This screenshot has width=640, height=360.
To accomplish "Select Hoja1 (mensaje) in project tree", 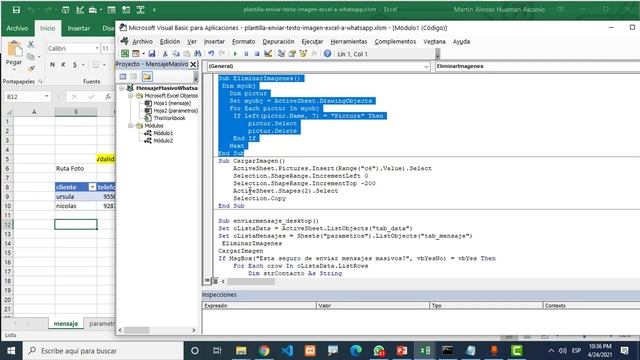I will click(x=172, y=103).
